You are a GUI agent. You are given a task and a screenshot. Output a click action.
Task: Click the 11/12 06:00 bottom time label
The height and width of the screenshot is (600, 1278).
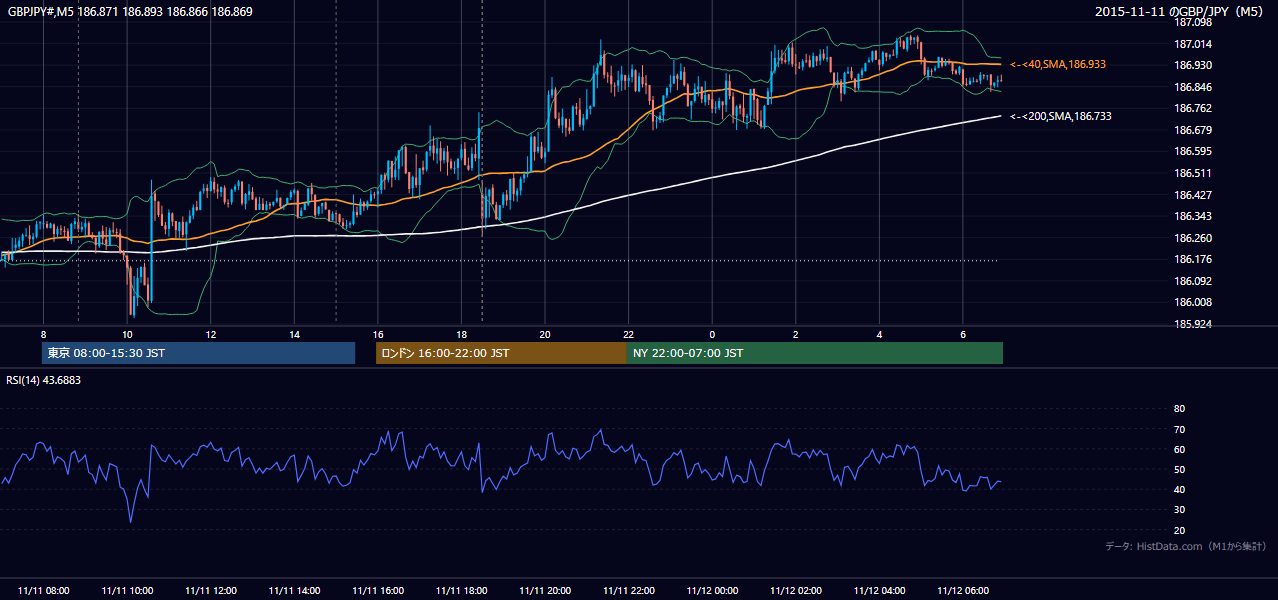(963, 591)
